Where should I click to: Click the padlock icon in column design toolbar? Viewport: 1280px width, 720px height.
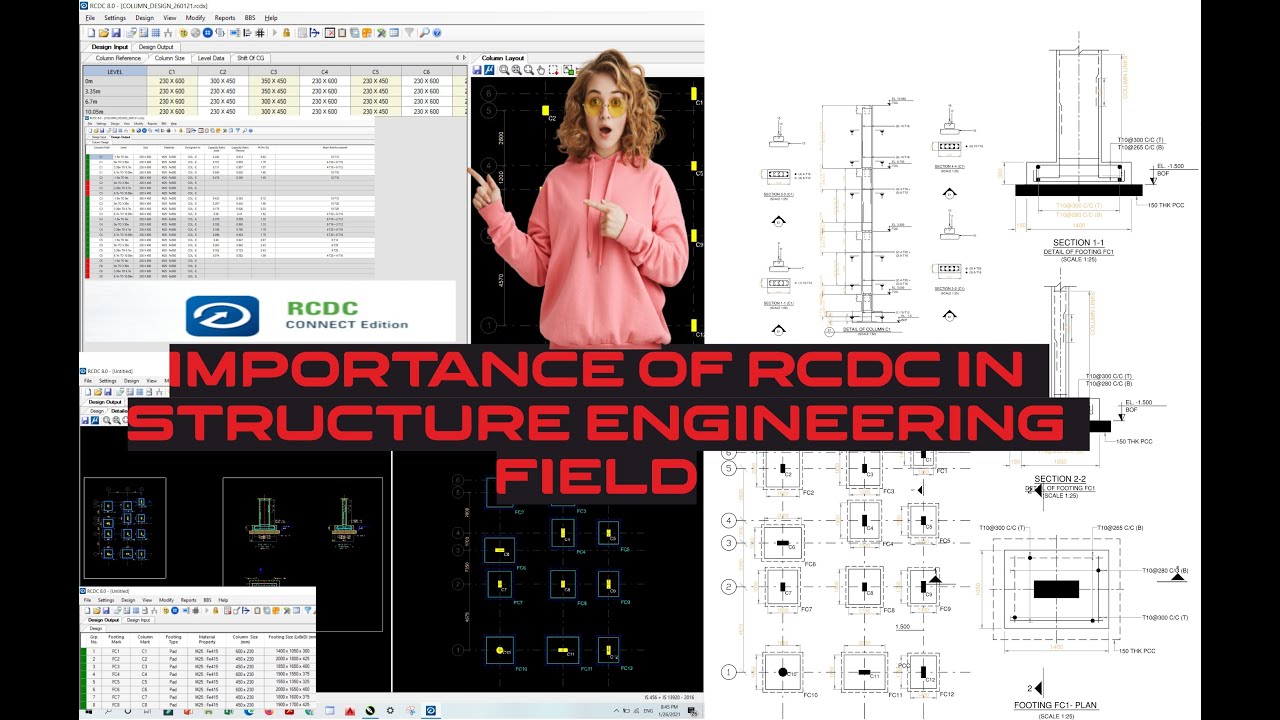286,33
